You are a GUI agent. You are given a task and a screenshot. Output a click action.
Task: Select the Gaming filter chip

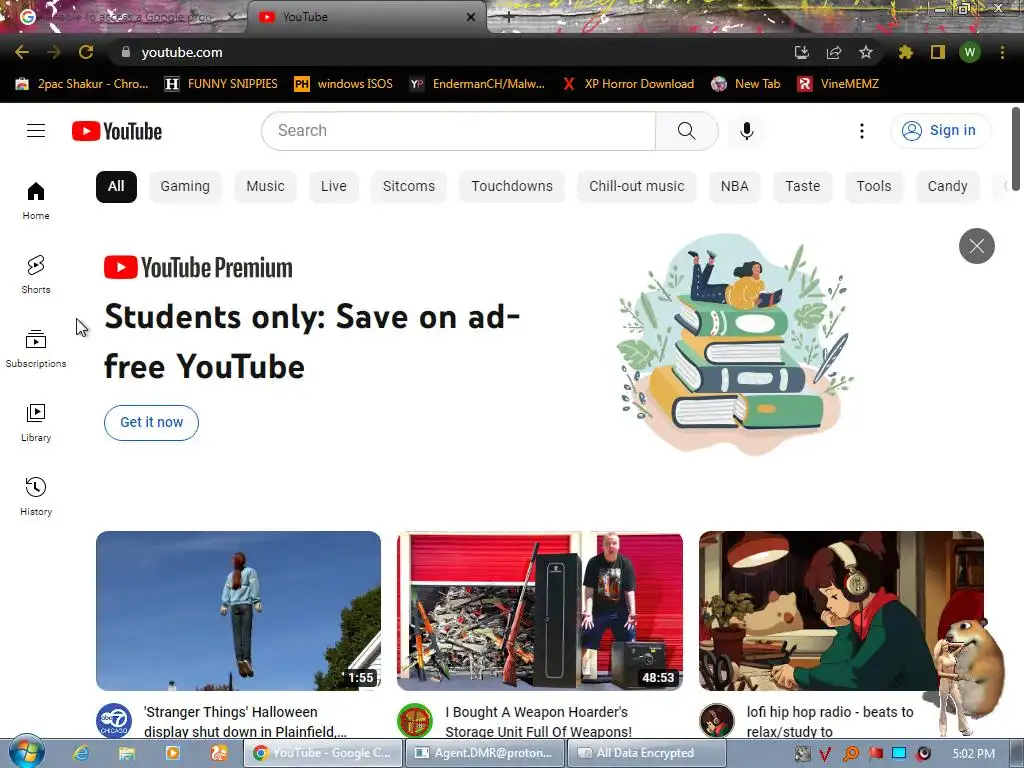coord(185,187)
